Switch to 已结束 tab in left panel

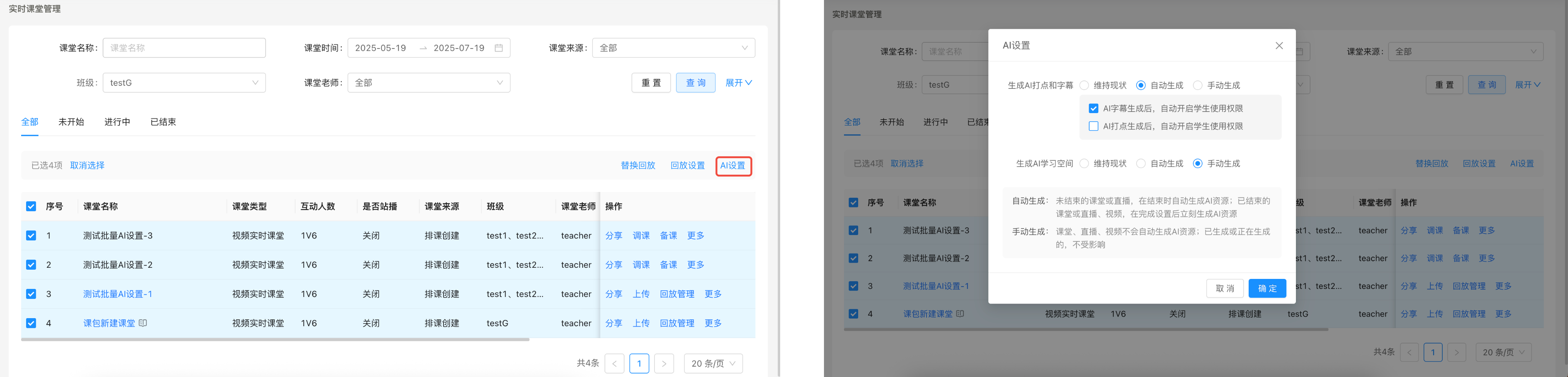(163, 122)
